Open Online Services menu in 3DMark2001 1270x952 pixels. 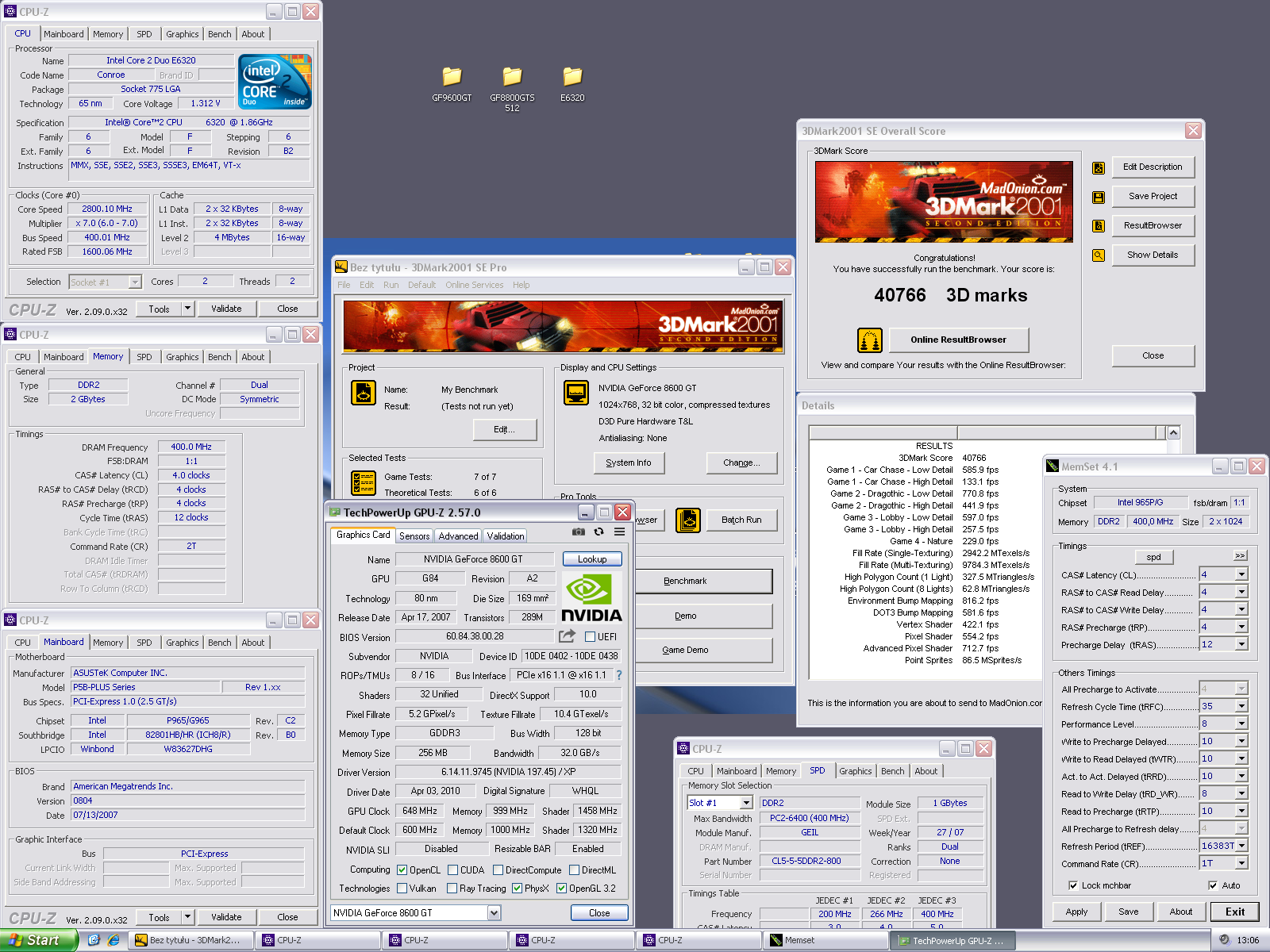pos(474,285)
